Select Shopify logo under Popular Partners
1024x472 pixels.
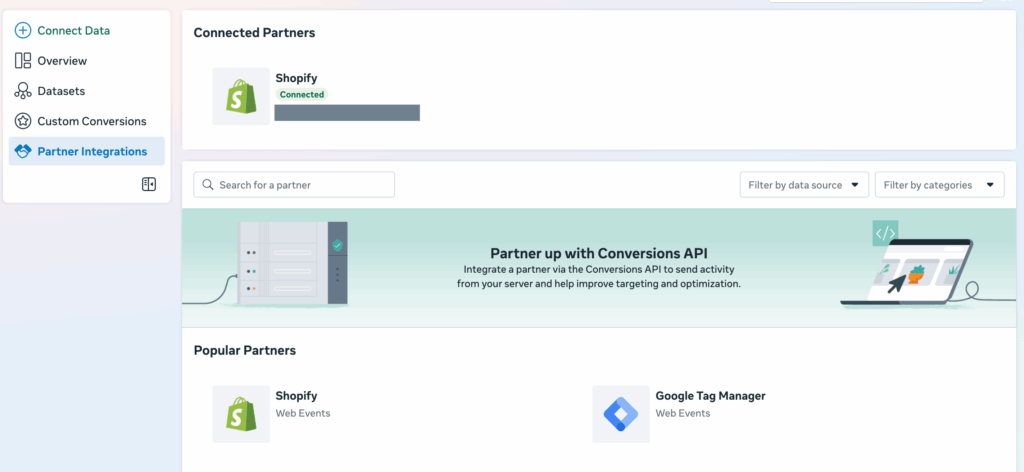click(x=241, y=414)
